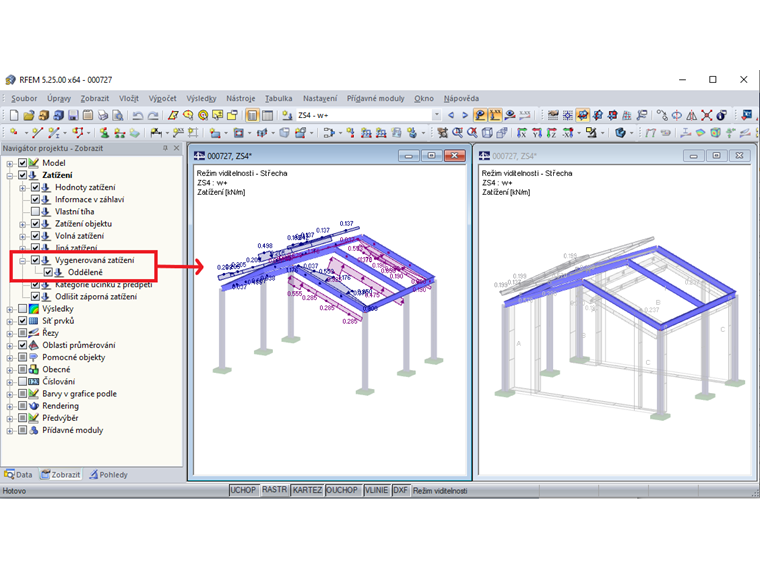Click the Mirror tool icon
This screenshot has height=570, width=760.
(x=692, y=115)
